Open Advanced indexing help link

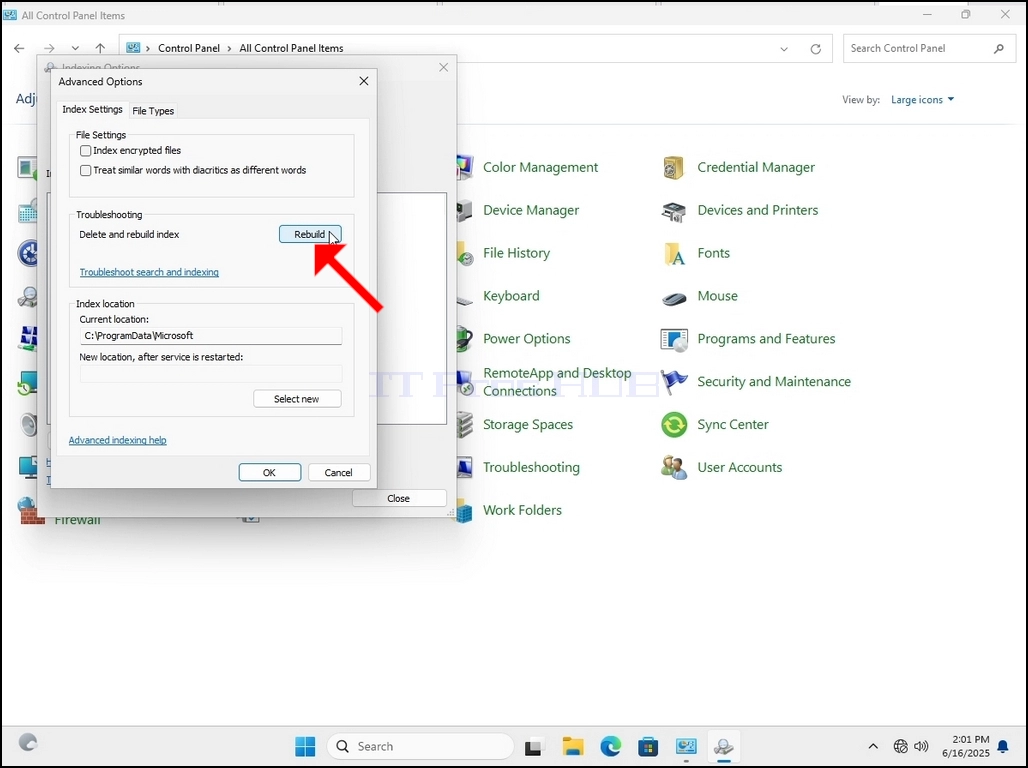117,440
